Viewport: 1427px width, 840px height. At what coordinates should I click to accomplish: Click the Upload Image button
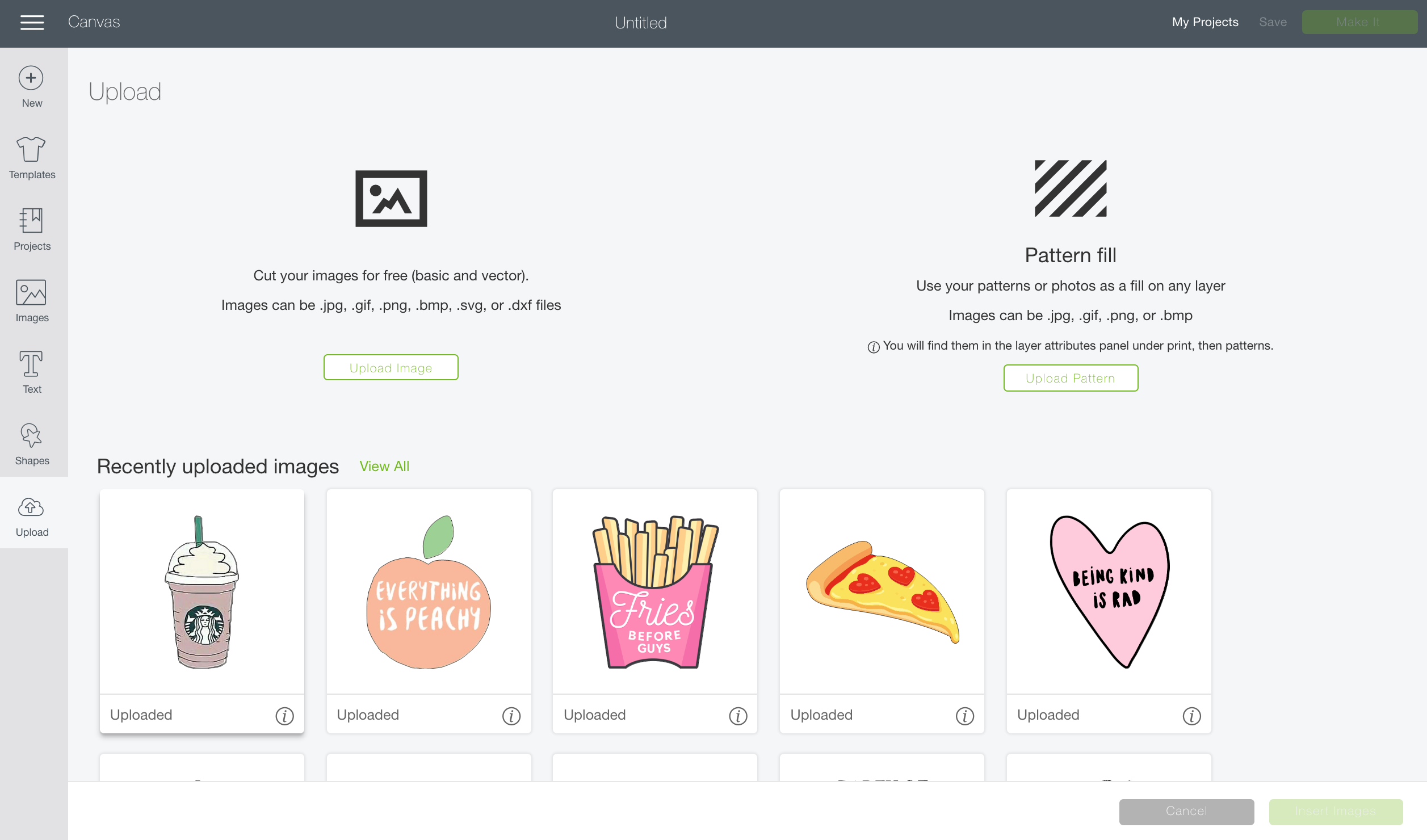tap(391, 367)
